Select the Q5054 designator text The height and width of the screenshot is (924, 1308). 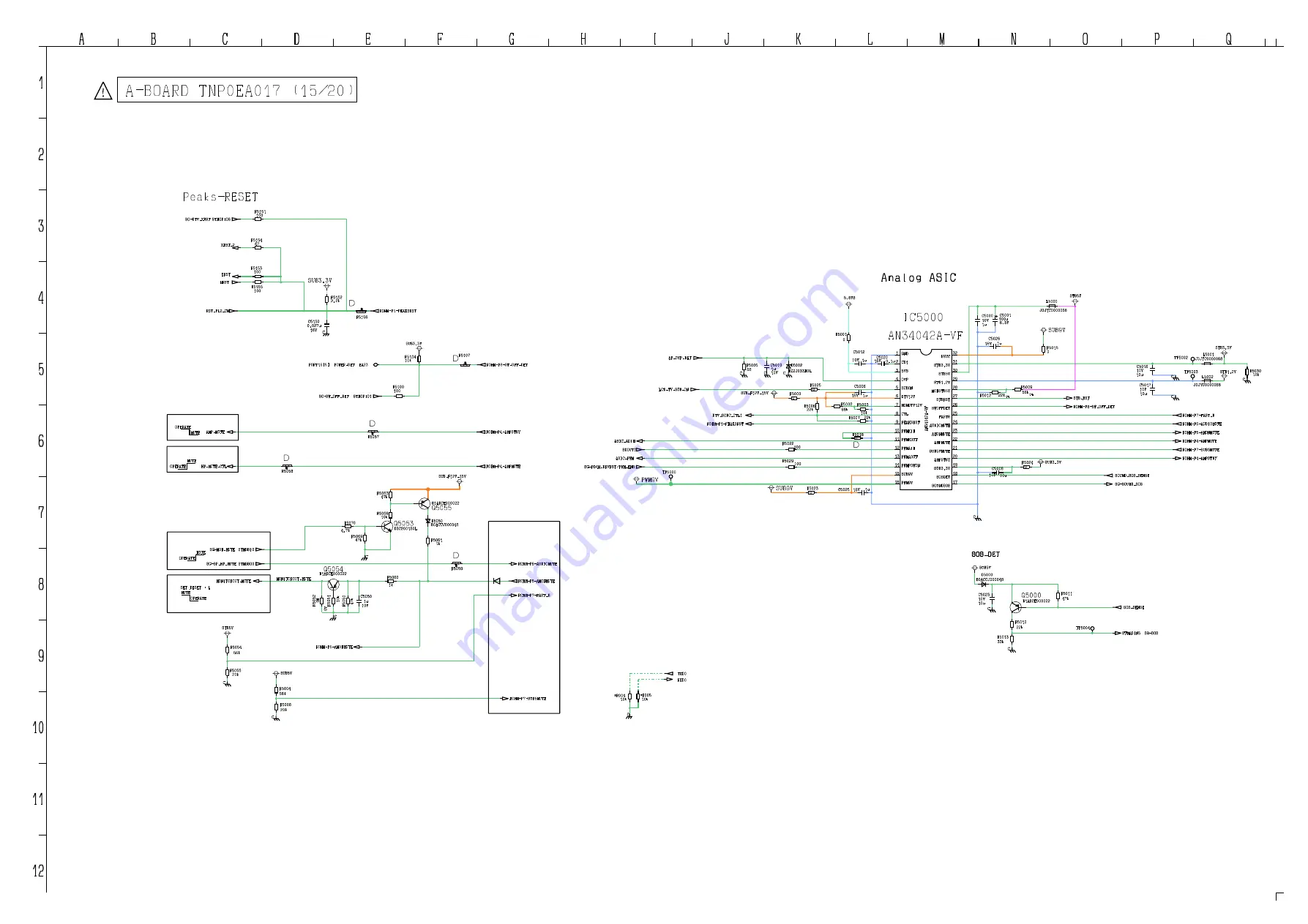tap(333, 569)
